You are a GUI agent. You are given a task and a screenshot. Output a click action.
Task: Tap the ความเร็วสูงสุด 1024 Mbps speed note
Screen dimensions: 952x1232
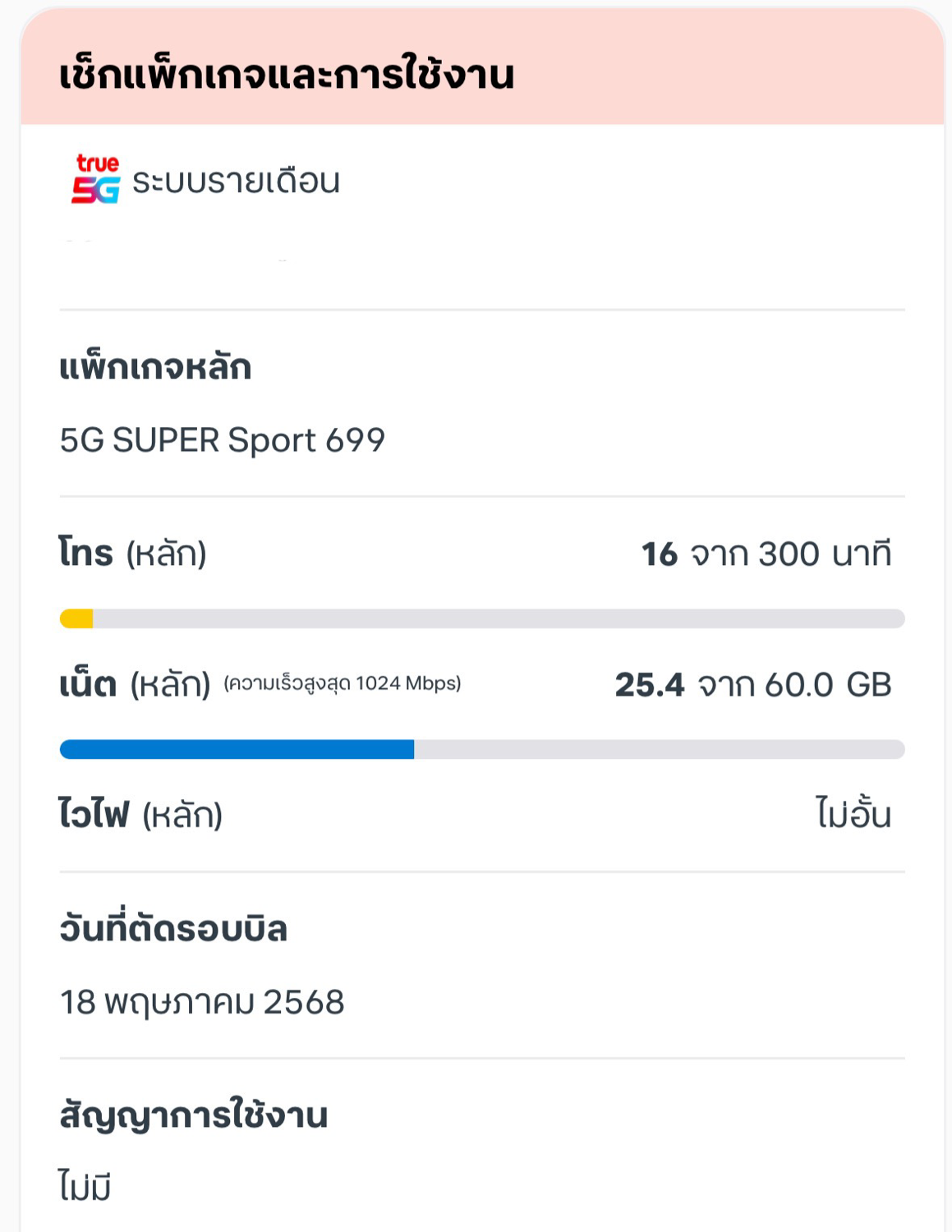[343, 683]
